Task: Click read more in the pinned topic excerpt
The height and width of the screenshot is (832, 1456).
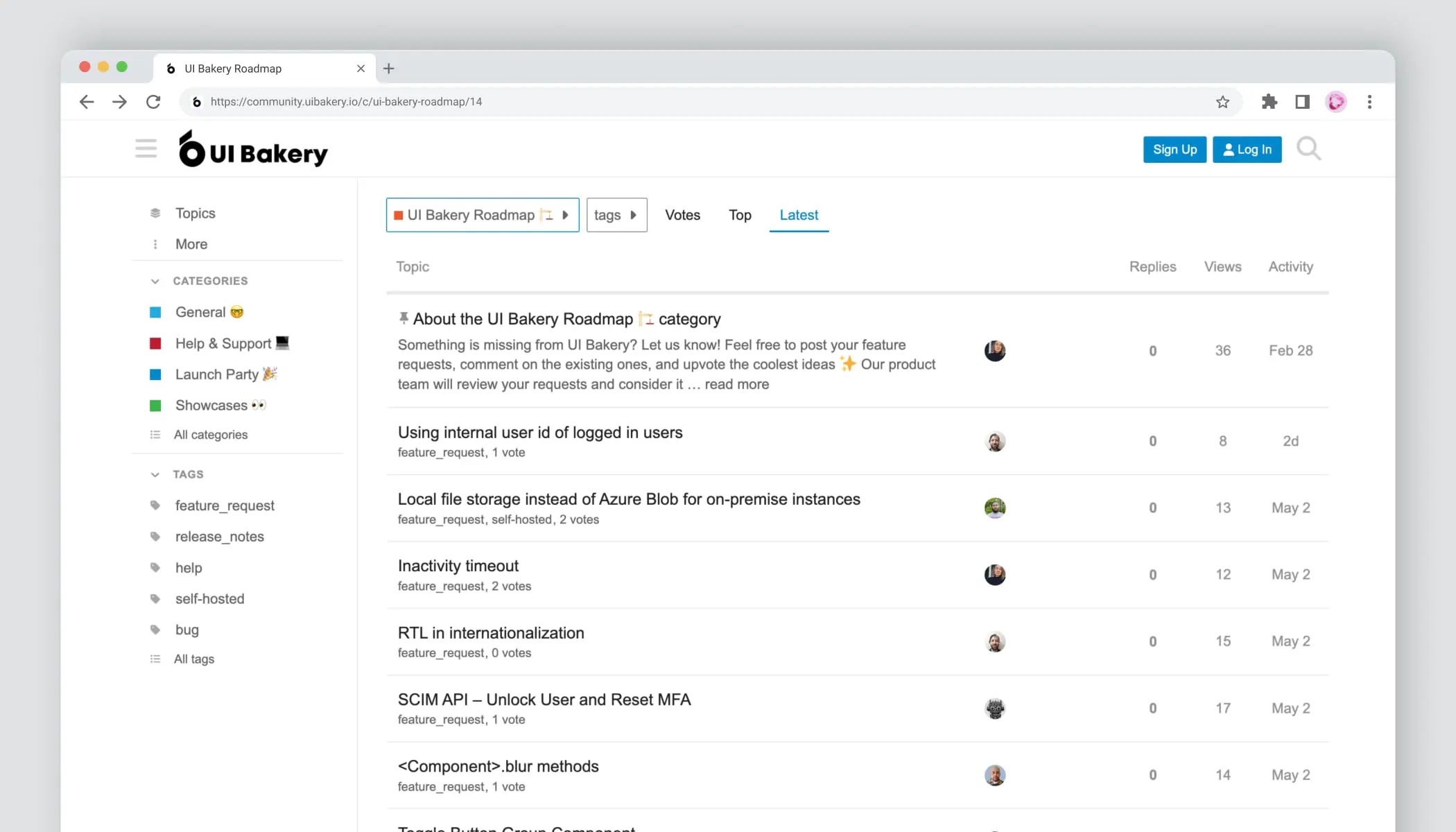Action: [x=736, y=384]
